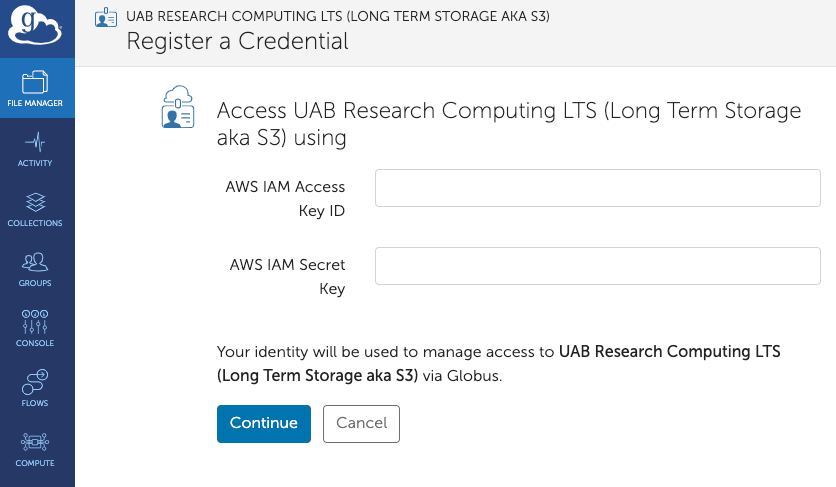Open the Compute chip icon
Viewport: 836px width, 487px height.
[36, 442]
